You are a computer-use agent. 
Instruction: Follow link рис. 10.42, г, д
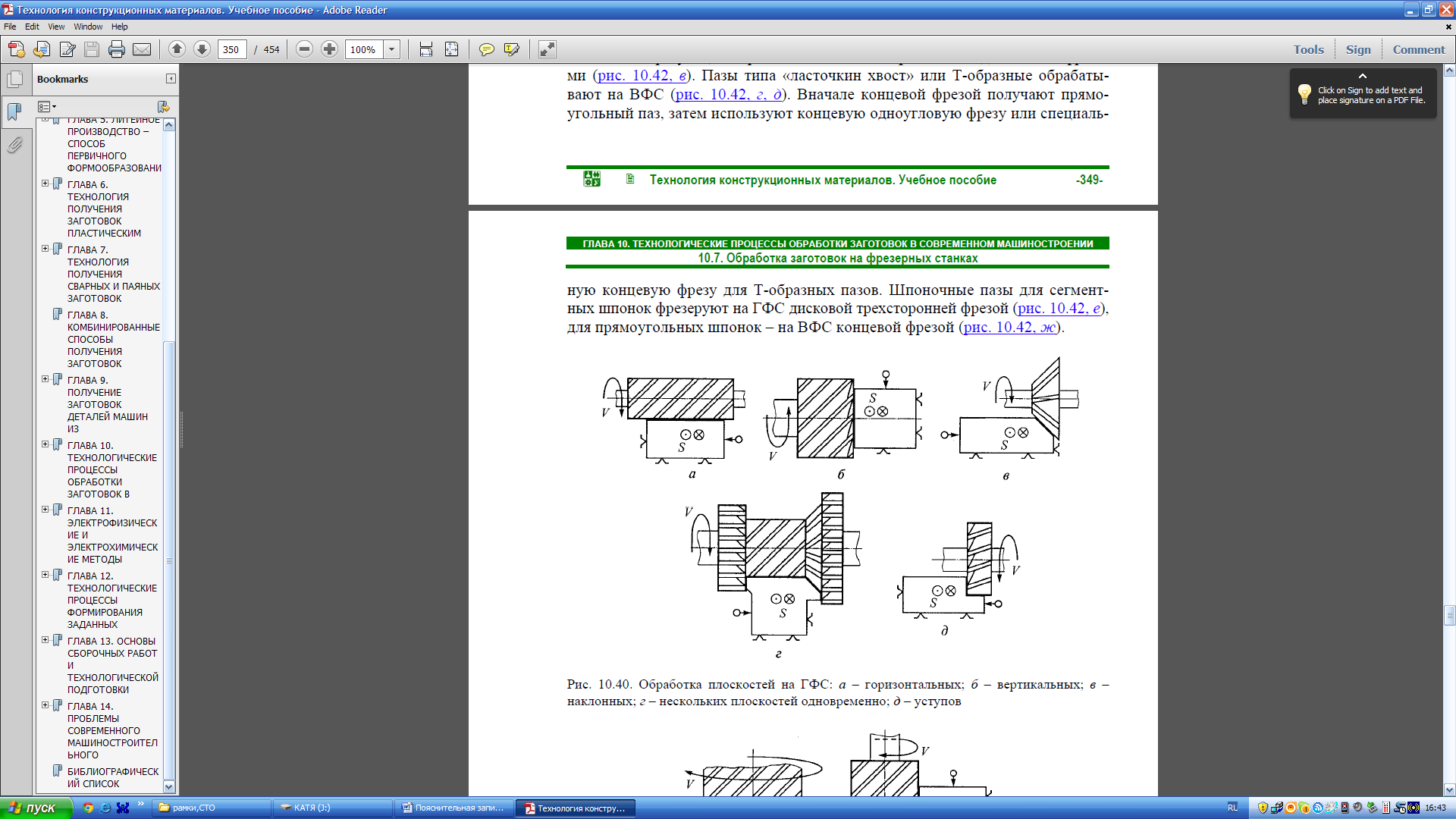click(729, 95)
